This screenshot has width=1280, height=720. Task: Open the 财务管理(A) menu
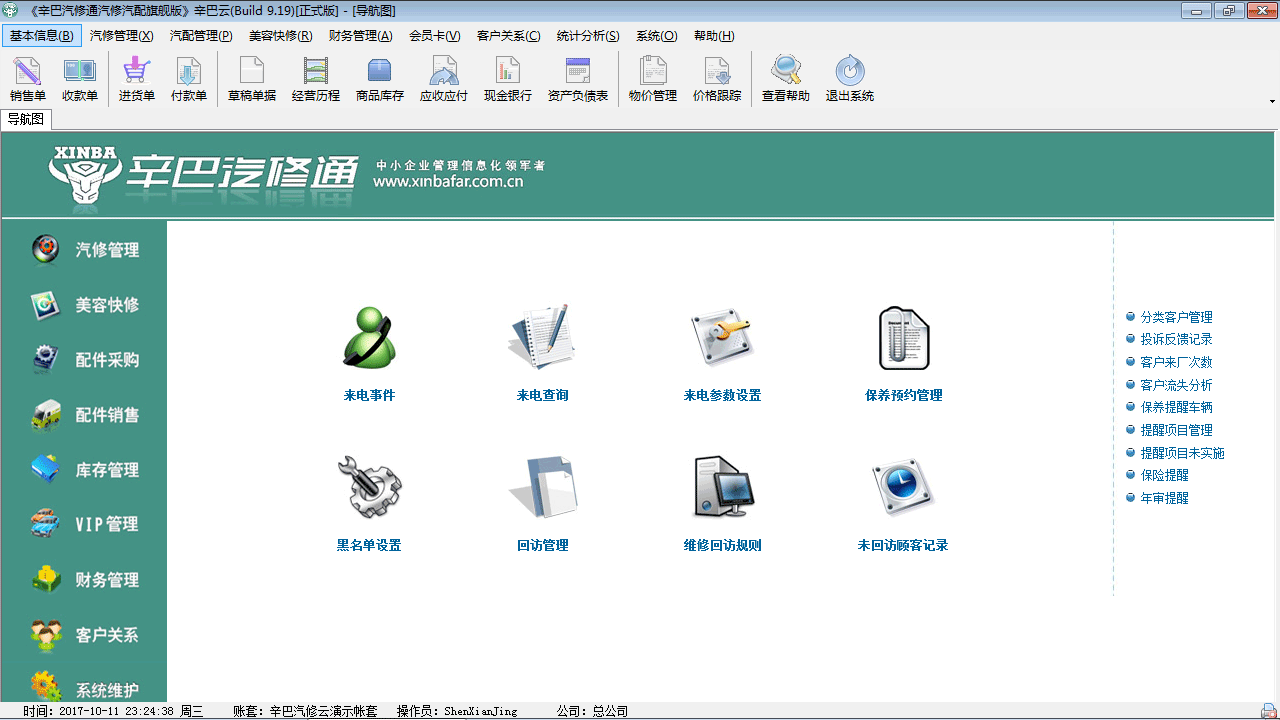pos(360,36)
